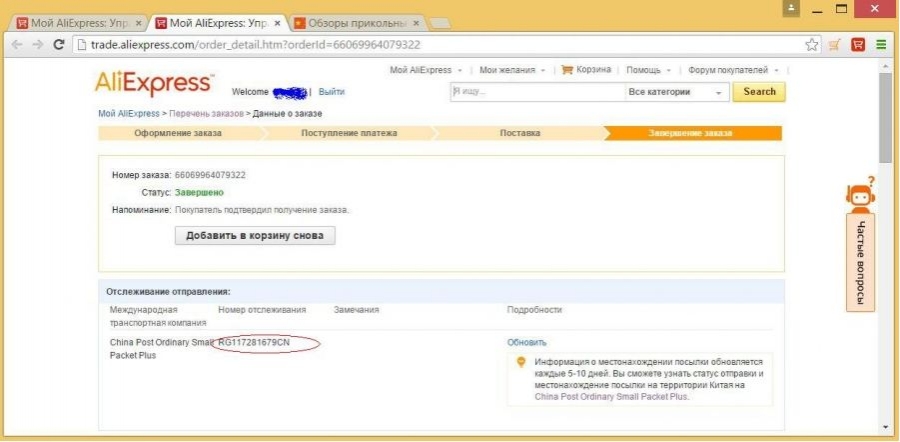The height and width of the screenshot is (442, 900).
Task: Open the shopping cart extension icon
Action: (835, 45)
